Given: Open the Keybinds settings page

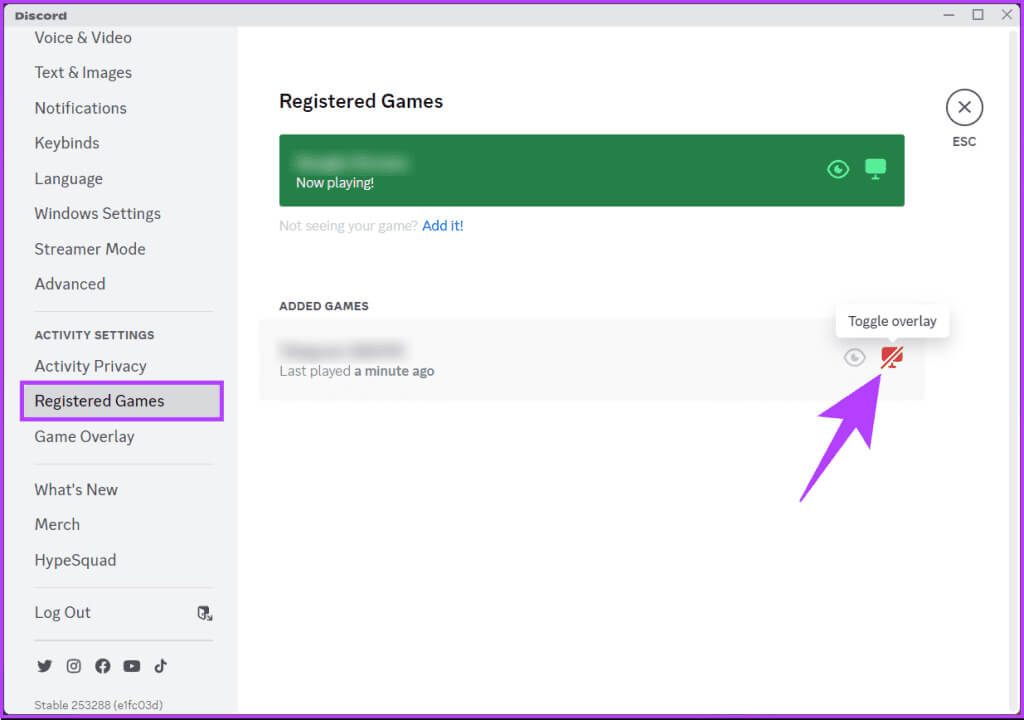Looking at the screenshot, I should click(x=67, y=143).
